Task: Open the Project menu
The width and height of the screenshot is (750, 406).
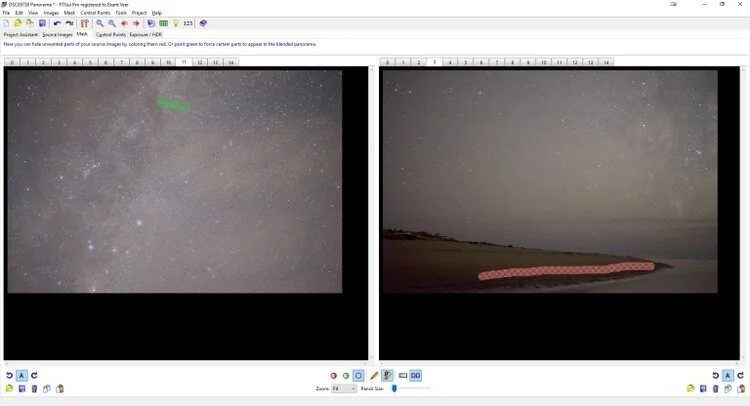Action: point(139,13)
